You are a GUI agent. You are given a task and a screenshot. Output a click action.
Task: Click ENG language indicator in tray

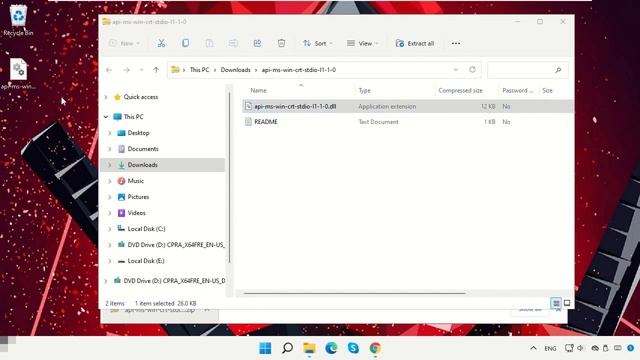point(550,349)
